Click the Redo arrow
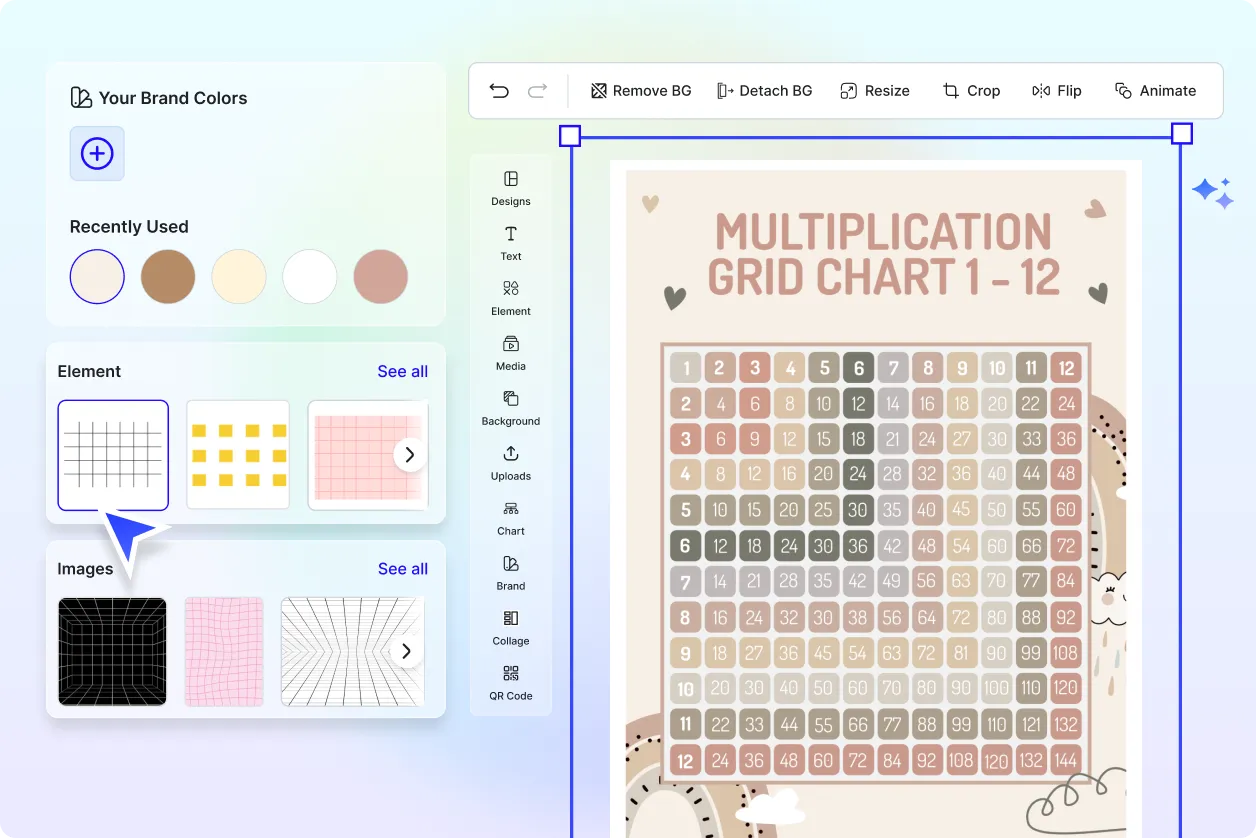Image resolution: width=1256 pixels, height=838 pixels. (537, 91)
